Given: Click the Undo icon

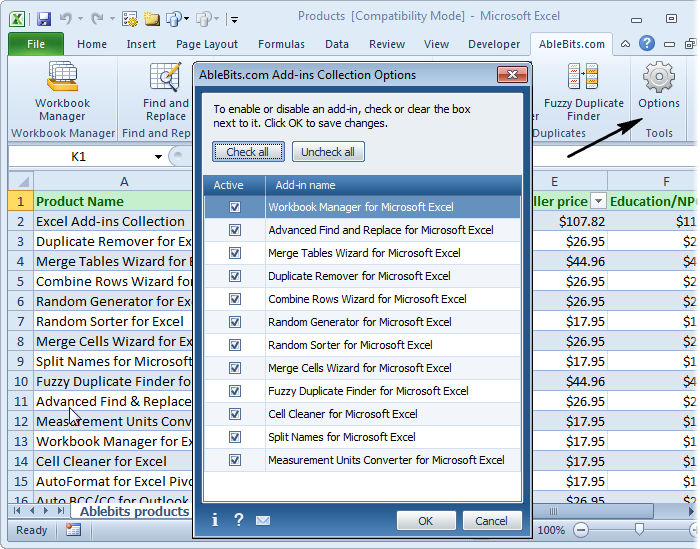Looking at the screenshot, I should (66, 18).
